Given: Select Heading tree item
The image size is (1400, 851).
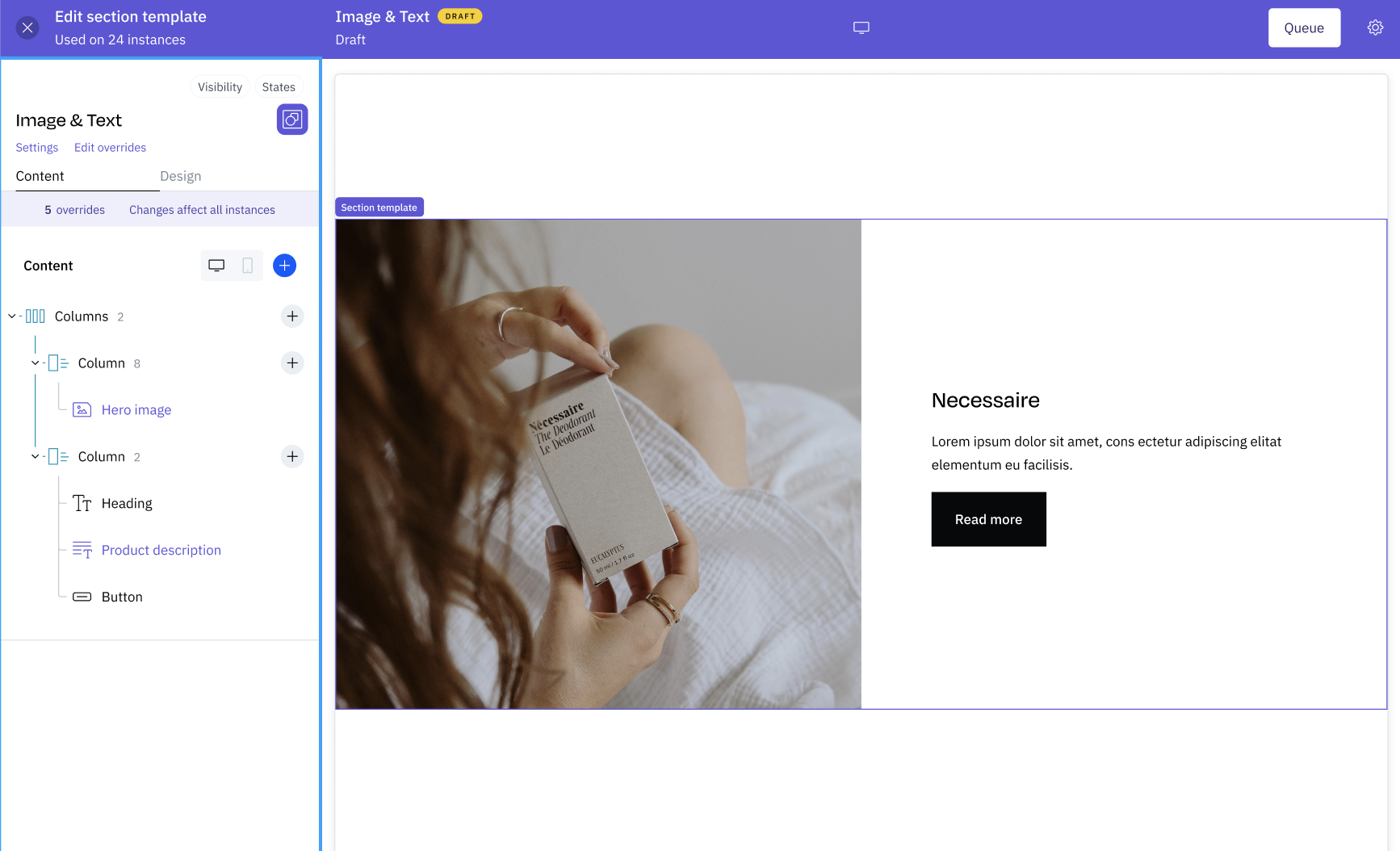Looking at the screenshot, I should tap(127, 504).
